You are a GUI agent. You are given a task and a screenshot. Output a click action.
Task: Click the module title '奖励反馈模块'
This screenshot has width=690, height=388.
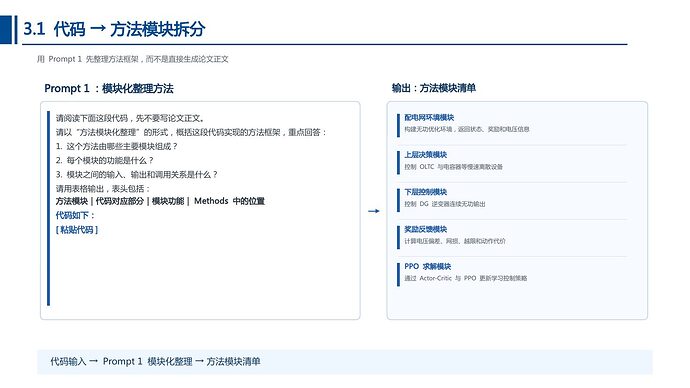click(x=426, y=229)
